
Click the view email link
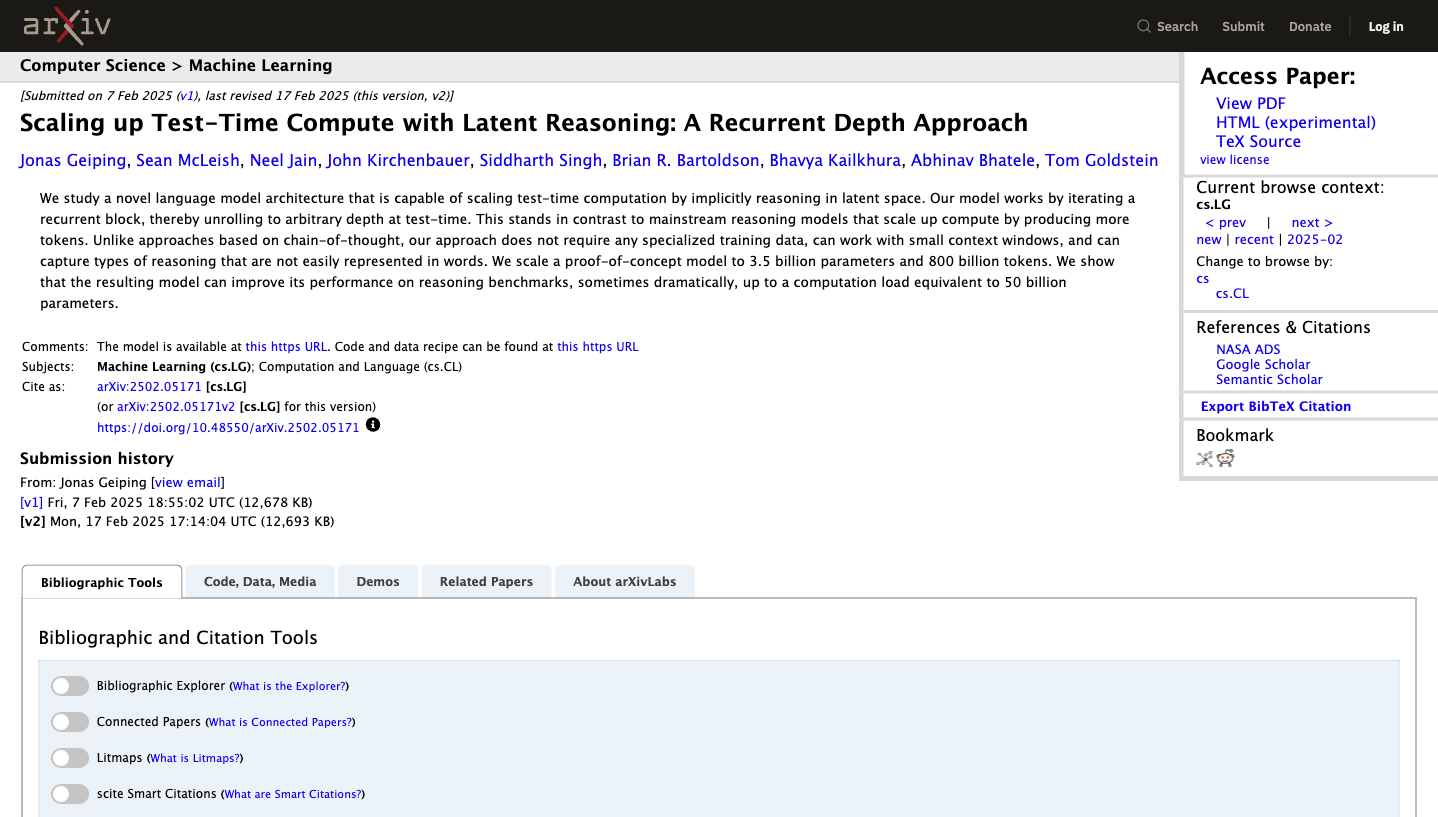pos(188,483)
